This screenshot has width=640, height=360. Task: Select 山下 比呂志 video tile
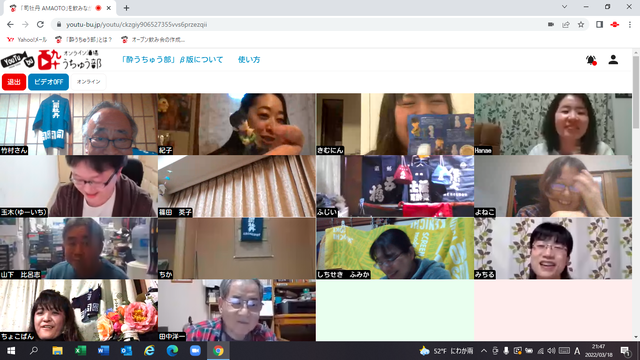79,248
